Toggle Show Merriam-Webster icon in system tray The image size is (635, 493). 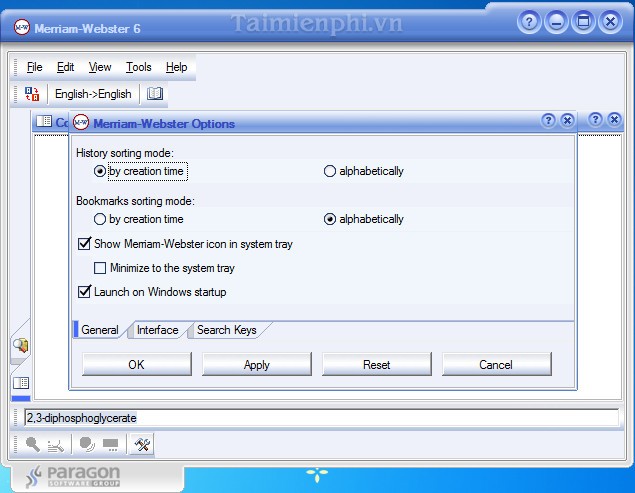[x=185, y=244]
